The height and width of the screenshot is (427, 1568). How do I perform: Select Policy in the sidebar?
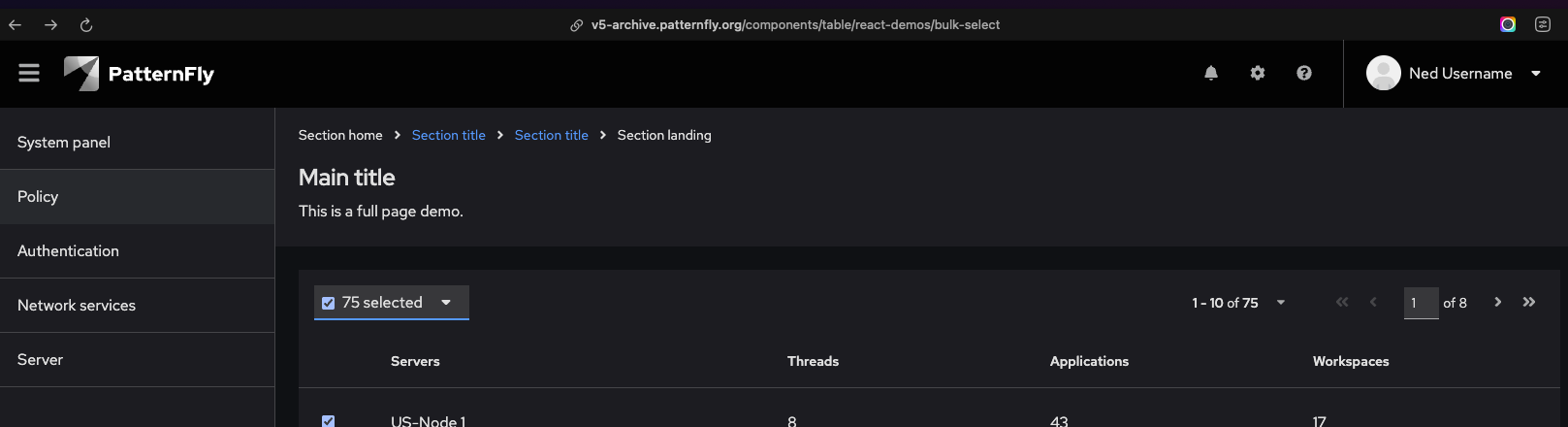tap(38, 197)
